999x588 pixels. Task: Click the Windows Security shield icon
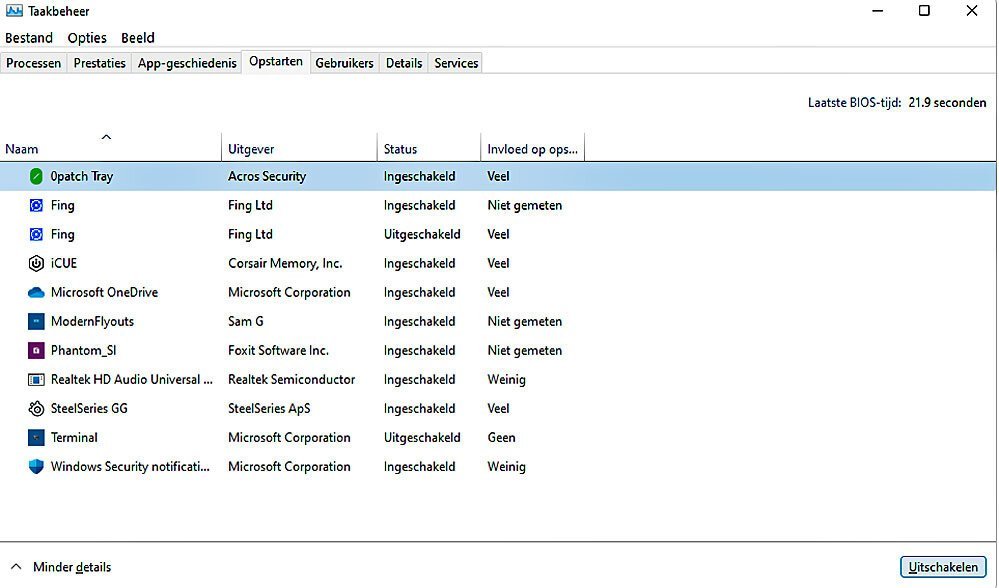pyautogui.click(x=36, y=466)
